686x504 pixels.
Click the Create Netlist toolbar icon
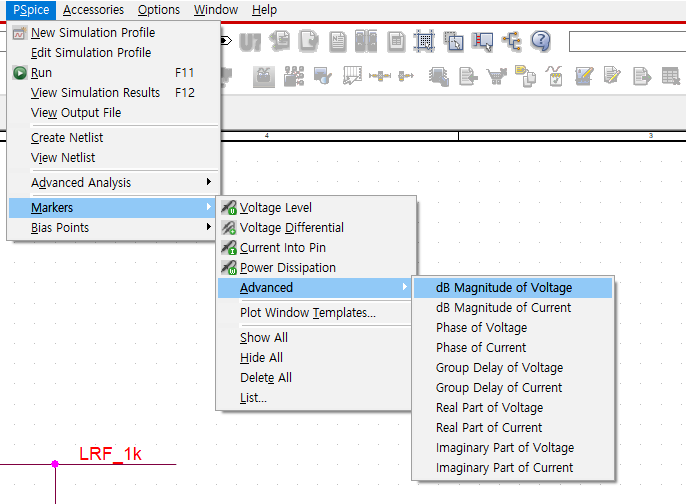338,42
